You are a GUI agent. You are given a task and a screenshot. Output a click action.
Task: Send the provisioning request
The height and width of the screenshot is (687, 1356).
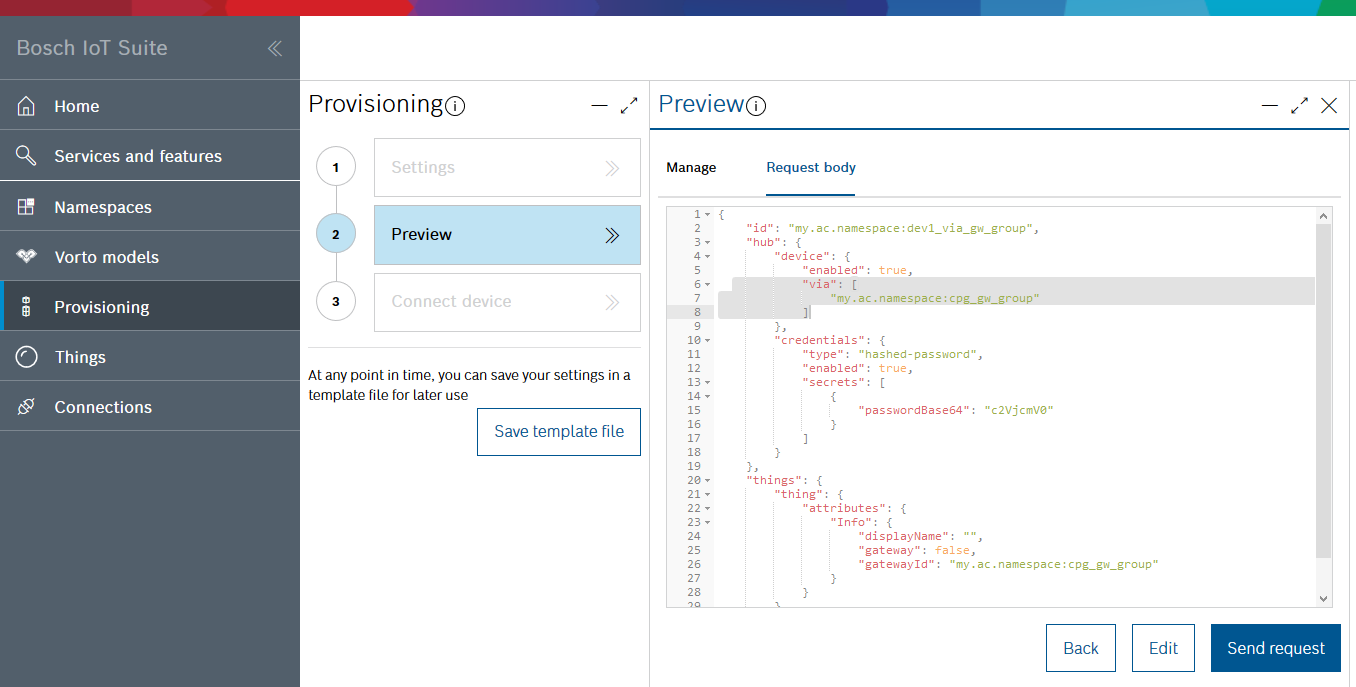tap(1276, 648)
